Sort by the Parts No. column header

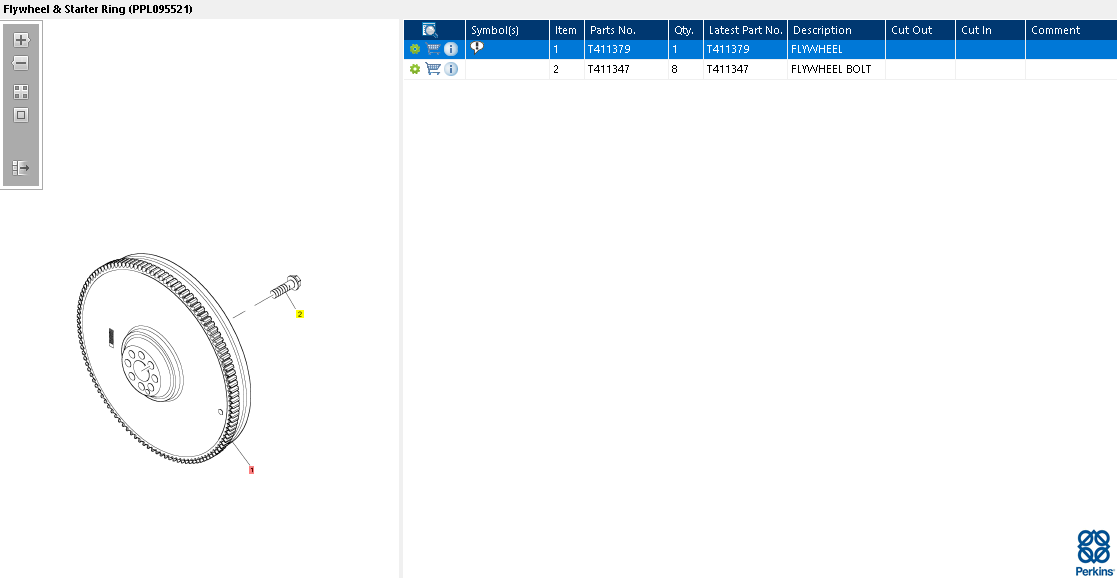pyautogui.click(x=626, y=30)
